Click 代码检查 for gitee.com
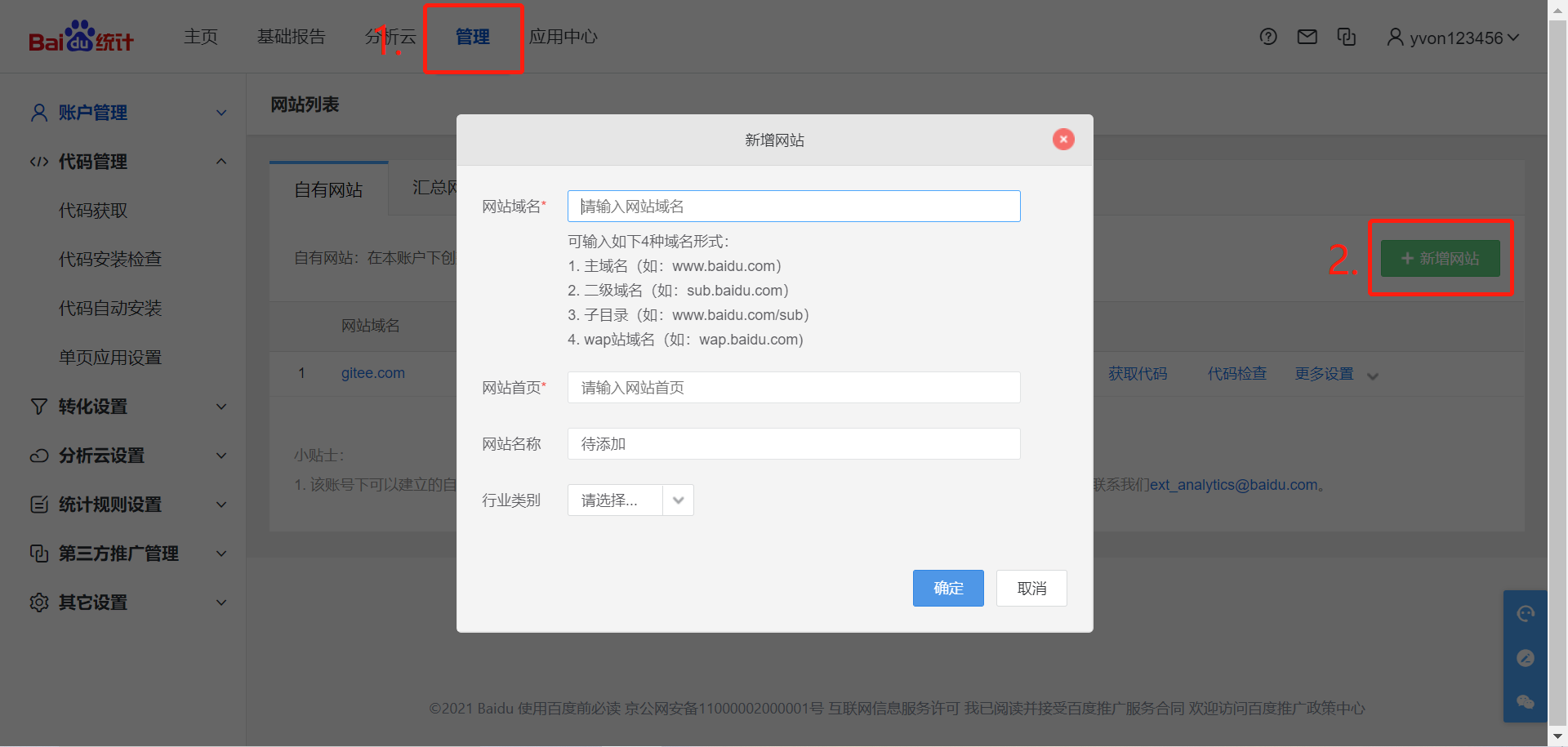Image resolution: width=1568 pixels, height=747 pixels. [x=1237, y=374]
